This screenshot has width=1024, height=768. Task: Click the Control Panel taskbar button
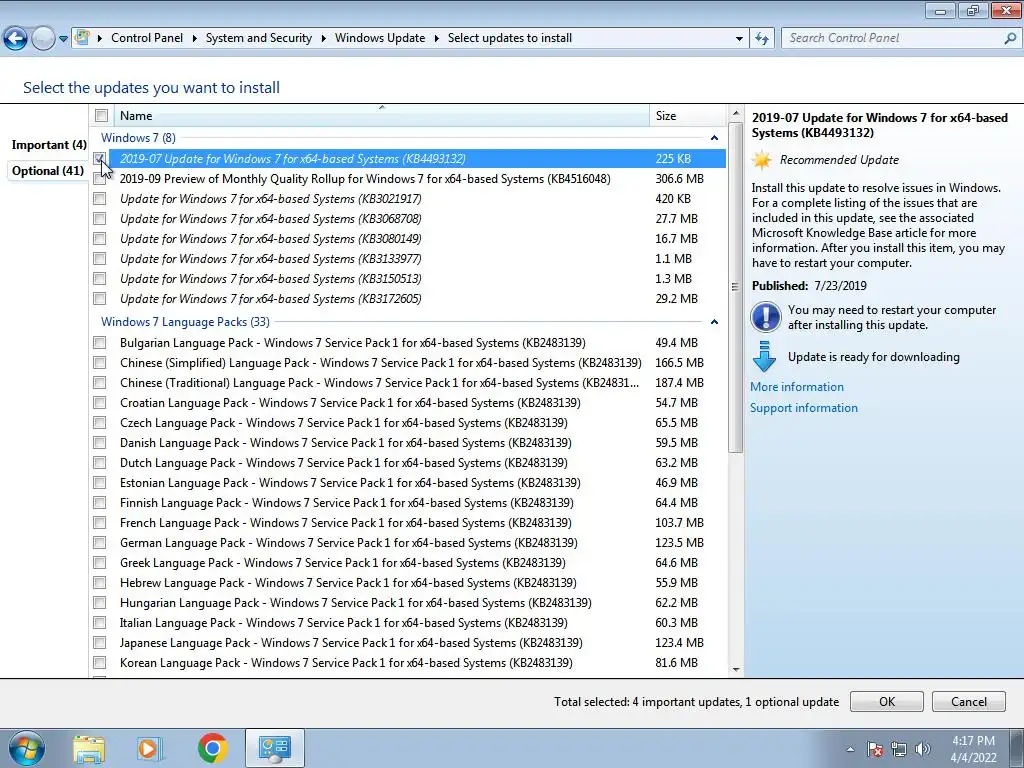274,748
